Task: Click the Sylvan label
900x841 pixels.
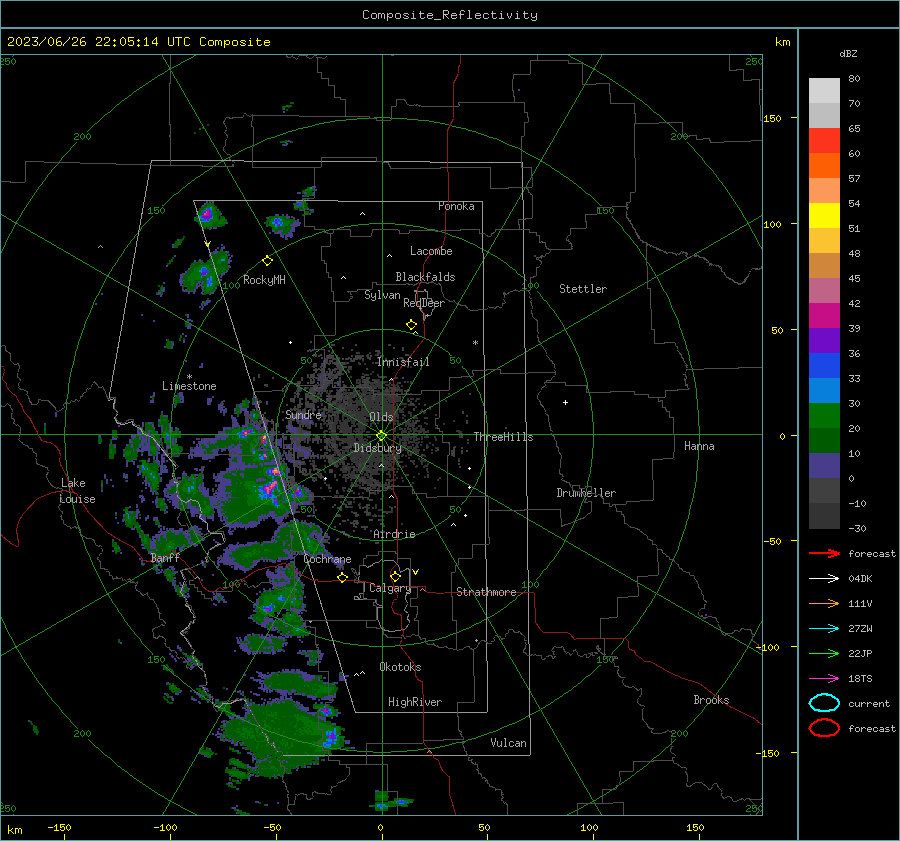Action: coord(382,295)
